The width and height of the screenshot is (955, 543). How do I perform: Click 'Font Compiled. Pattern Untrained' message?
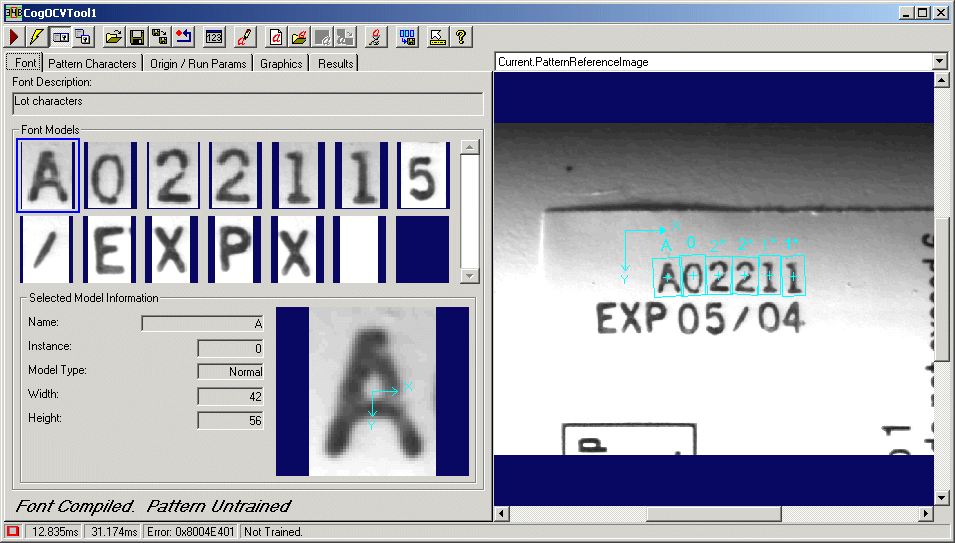[153, 506]
